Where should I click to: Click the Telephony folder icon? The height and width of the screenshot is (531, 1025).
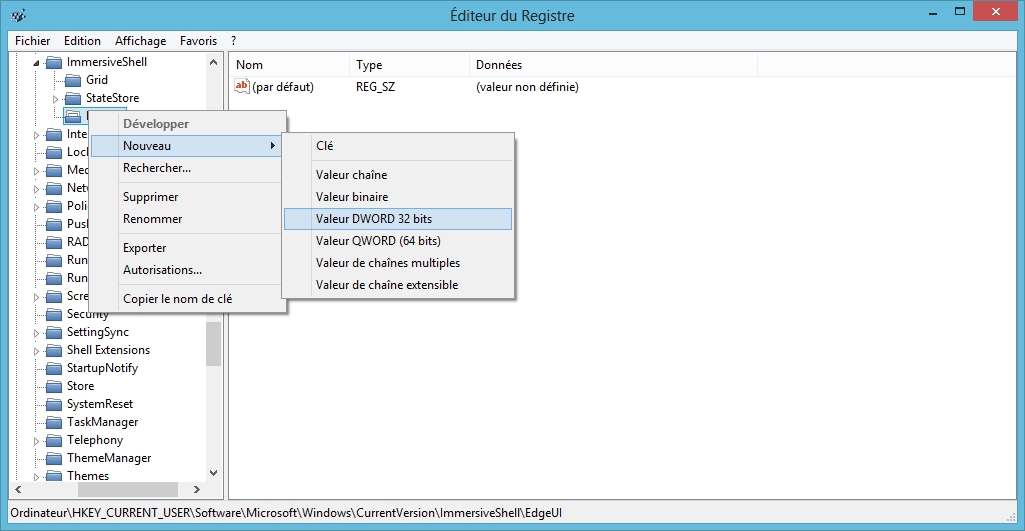pos(54,440)
